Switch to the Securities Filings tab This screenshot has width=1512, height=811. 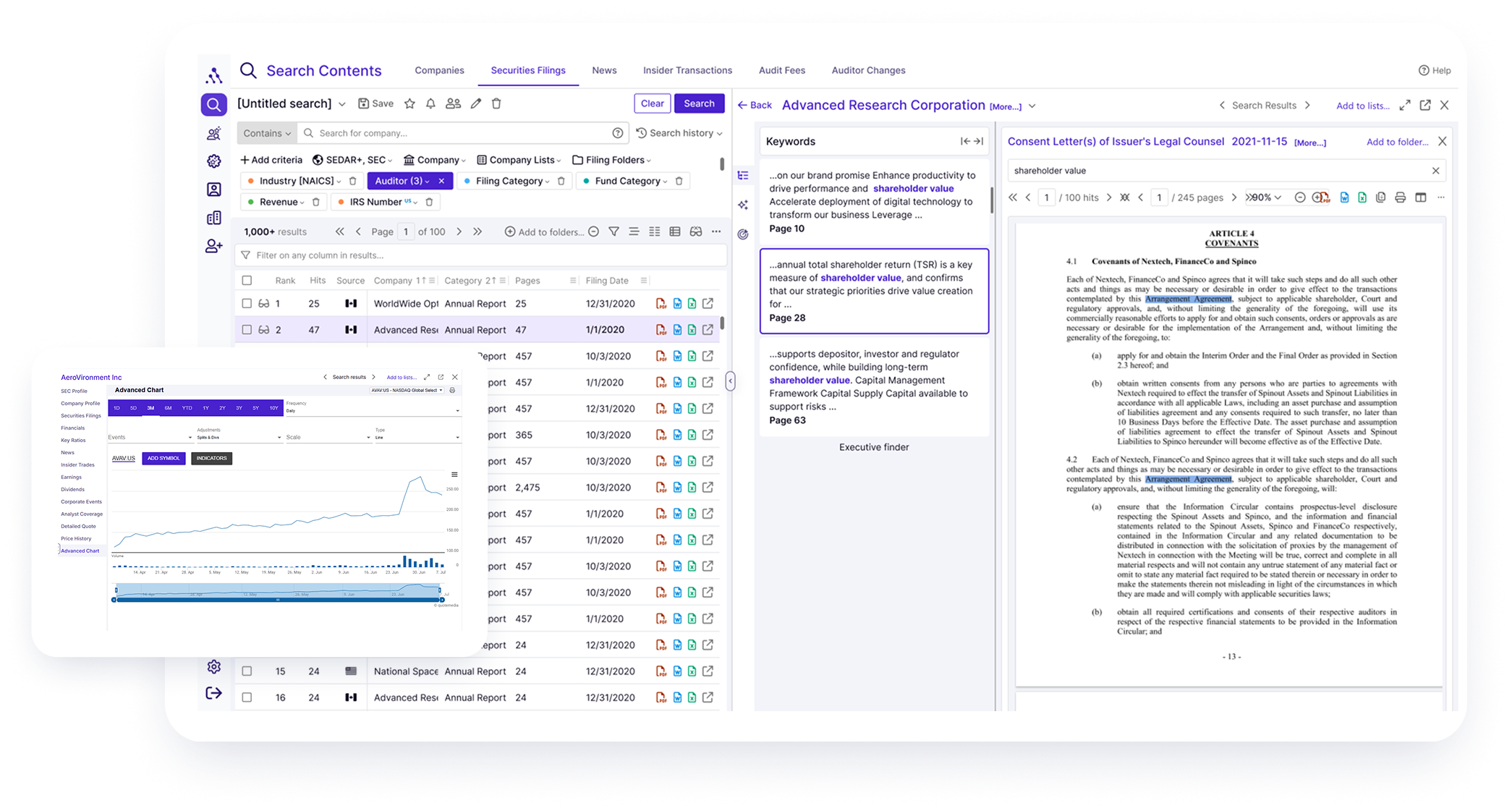point(528,70)
